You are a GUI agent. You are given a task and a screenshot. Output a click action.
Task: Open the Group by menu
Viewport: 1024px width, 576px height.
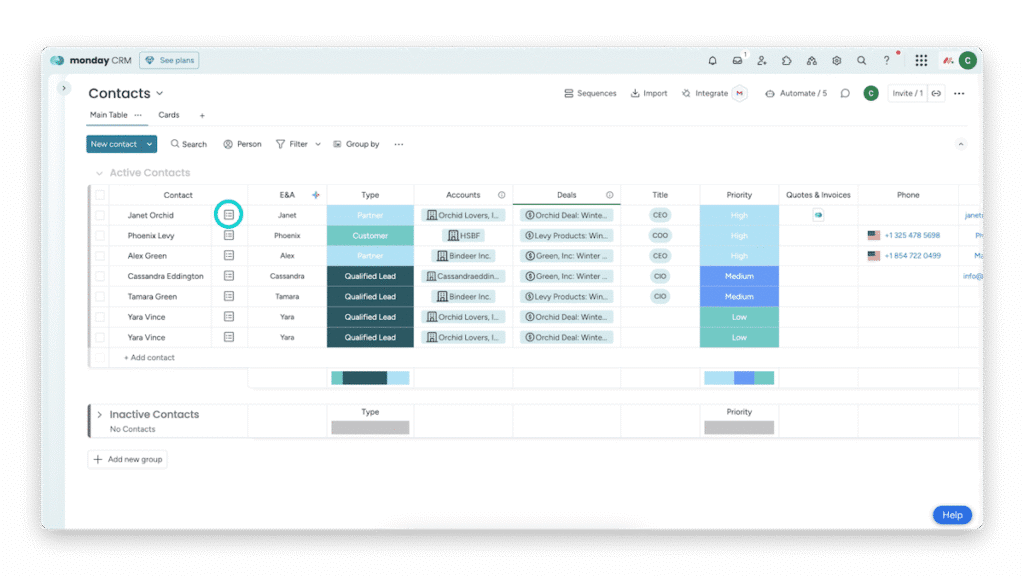pos(356,144)
